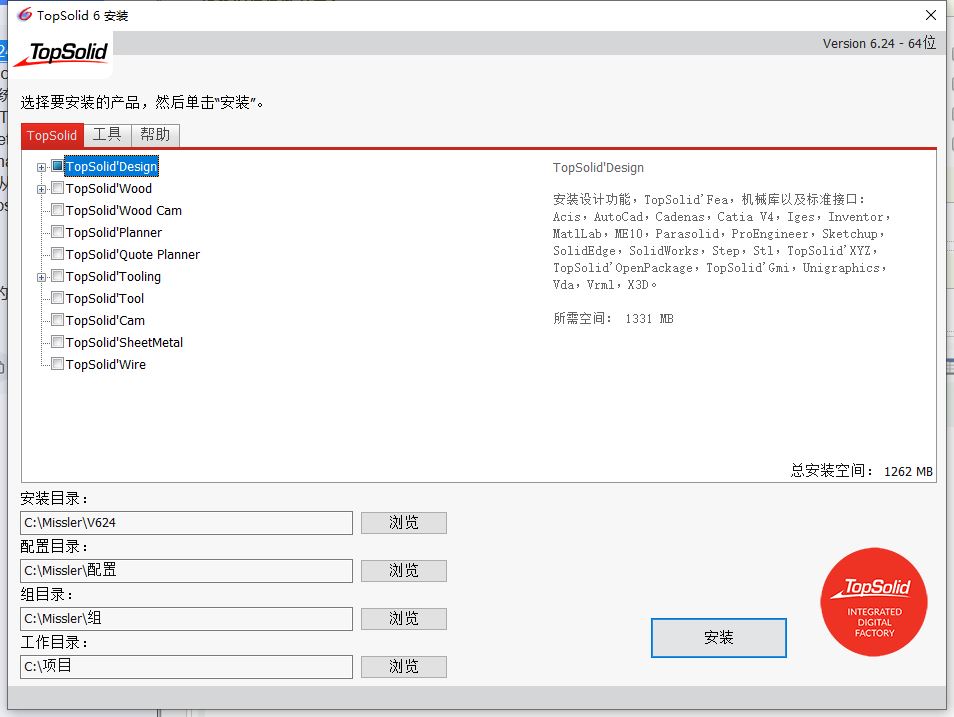Viewport: 954px width, 717px height.
Task: Click the red Integrated Digital Factory badge
Action: coord(874,602)
